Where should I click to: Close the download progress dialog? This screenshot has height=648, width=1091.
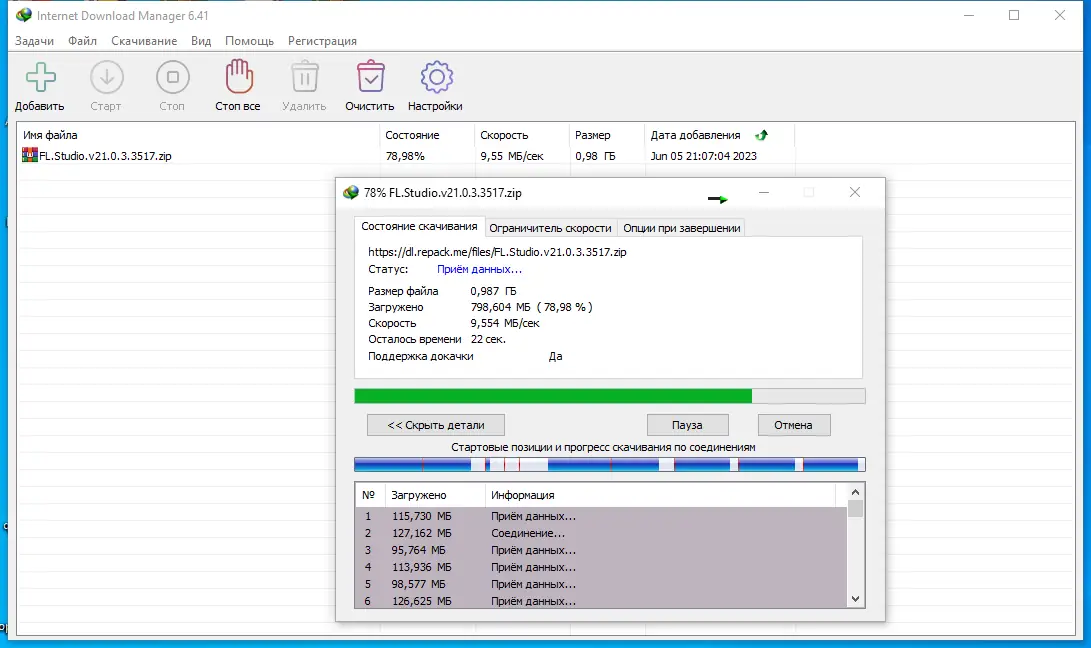click(854, 192)
